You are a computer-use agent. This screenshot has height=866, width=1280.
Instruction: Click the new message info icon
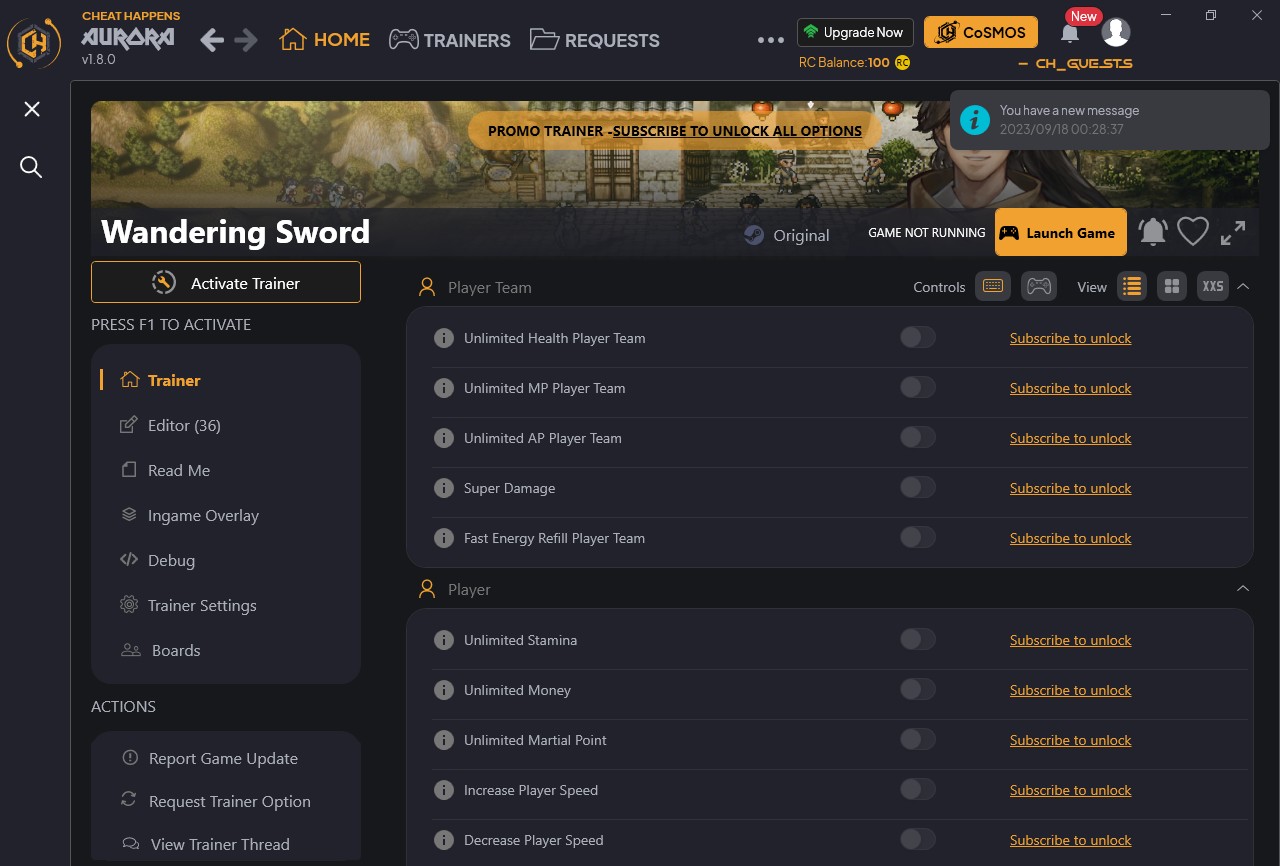coord(975,120)
